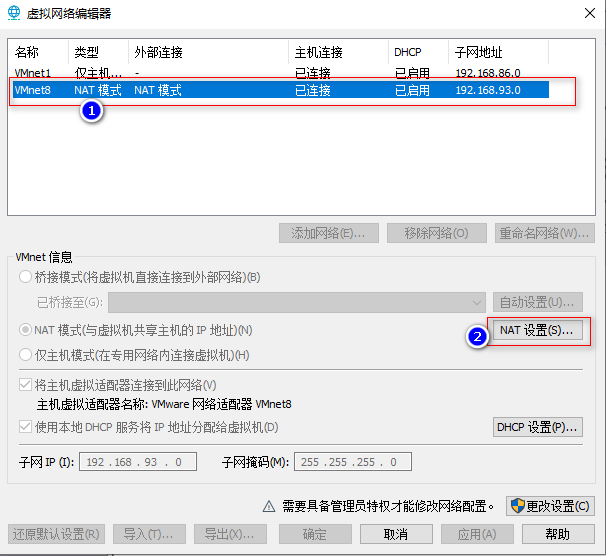Screen dimensions: 606x556
Task: Click 移除网络(O) button
Action: [x=436, y=233]
